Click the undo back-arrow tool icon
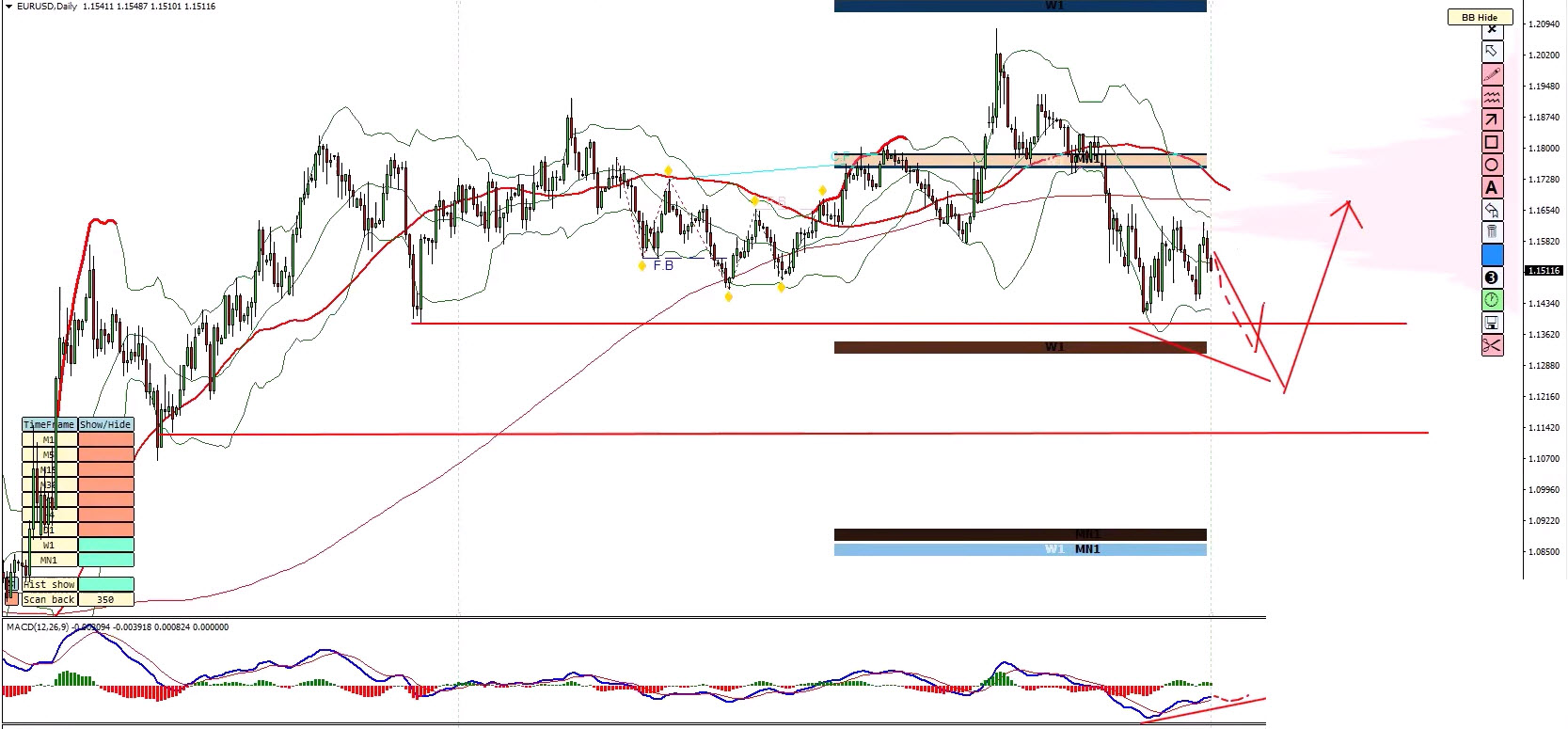 click(x=1492, y=210)
